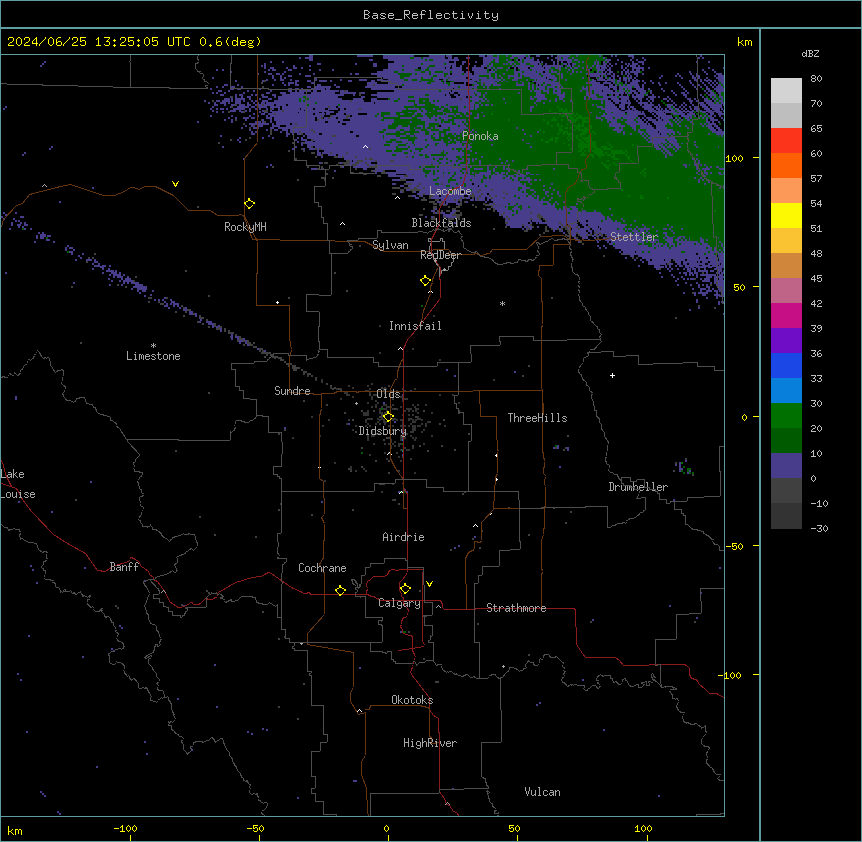
Task: Pick the magenta swatch in dBZ legend
Action: click(786, 315)
